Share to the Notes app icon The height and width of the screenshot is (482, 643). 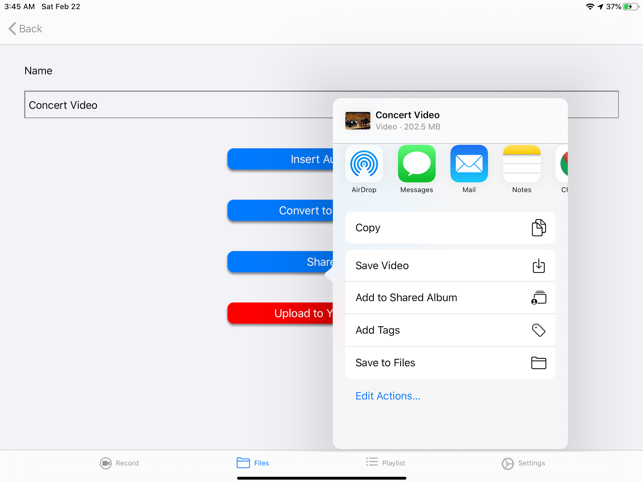(521, 164)
